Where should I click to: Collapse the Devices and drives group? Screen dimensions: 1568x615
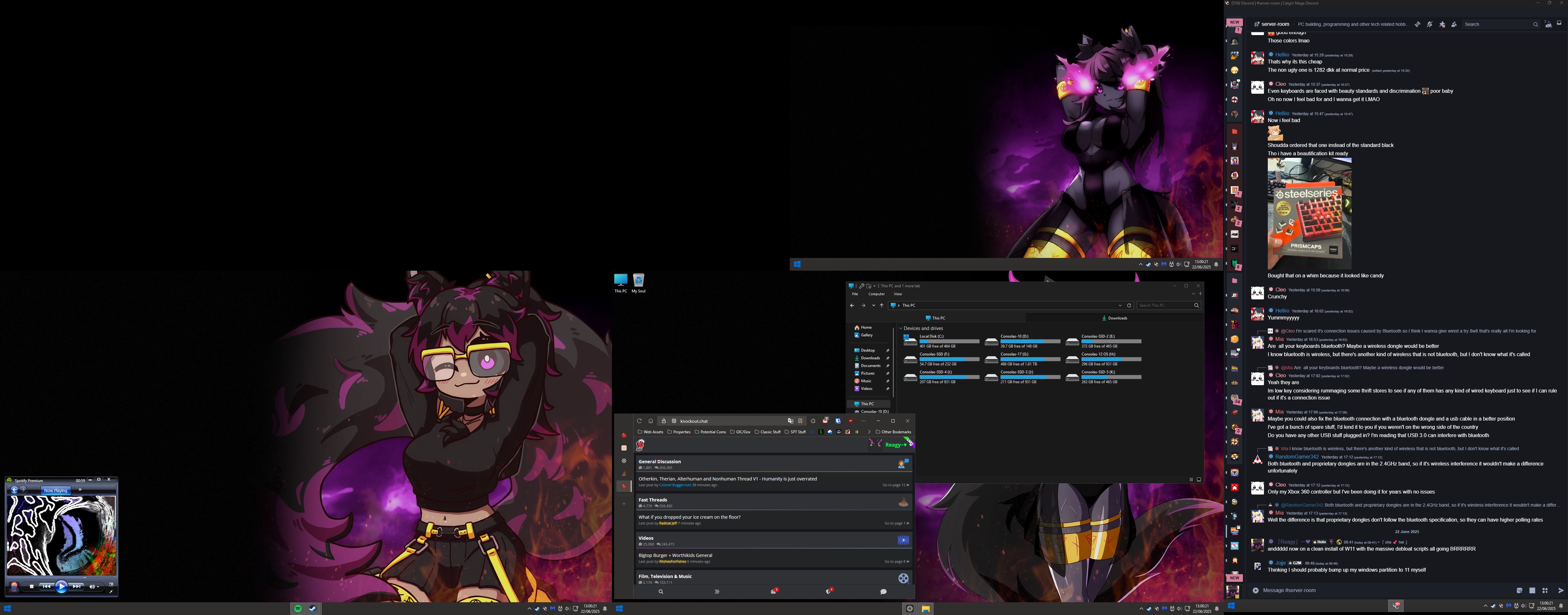pyautogui.click(x=901, y=328)
